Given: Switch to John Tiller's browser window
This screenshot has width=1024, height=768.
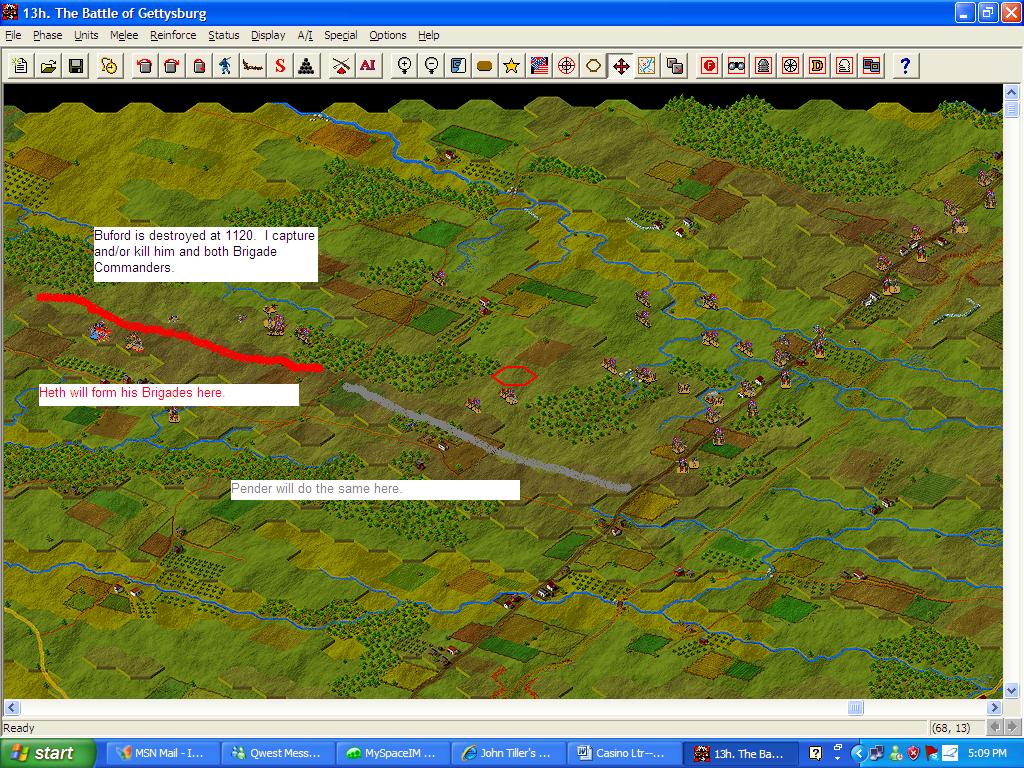Looking at the screenshot, I should coord(509,753).
